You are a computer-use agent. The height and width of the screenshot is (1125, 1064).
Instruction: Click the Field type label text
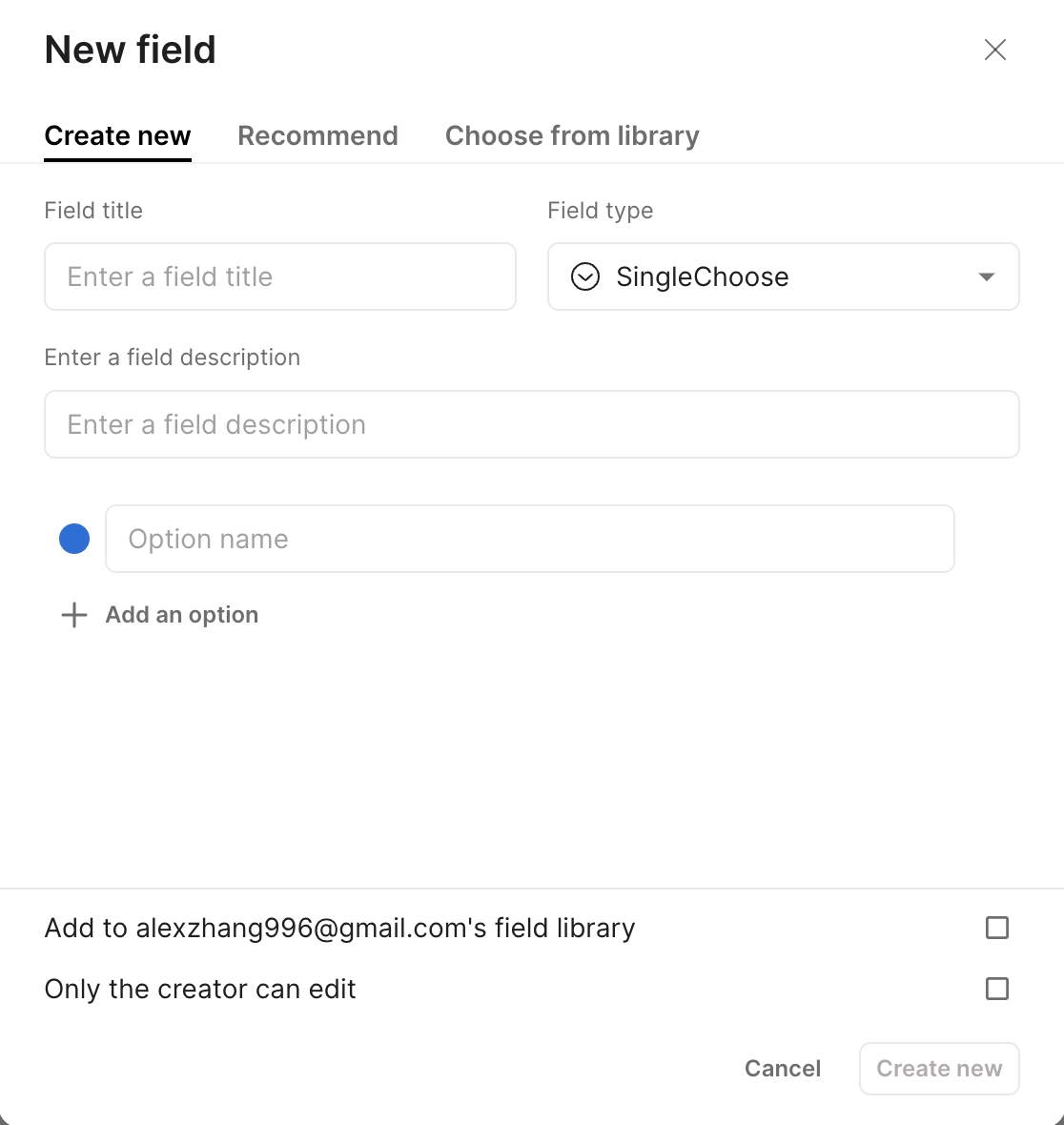600,211
